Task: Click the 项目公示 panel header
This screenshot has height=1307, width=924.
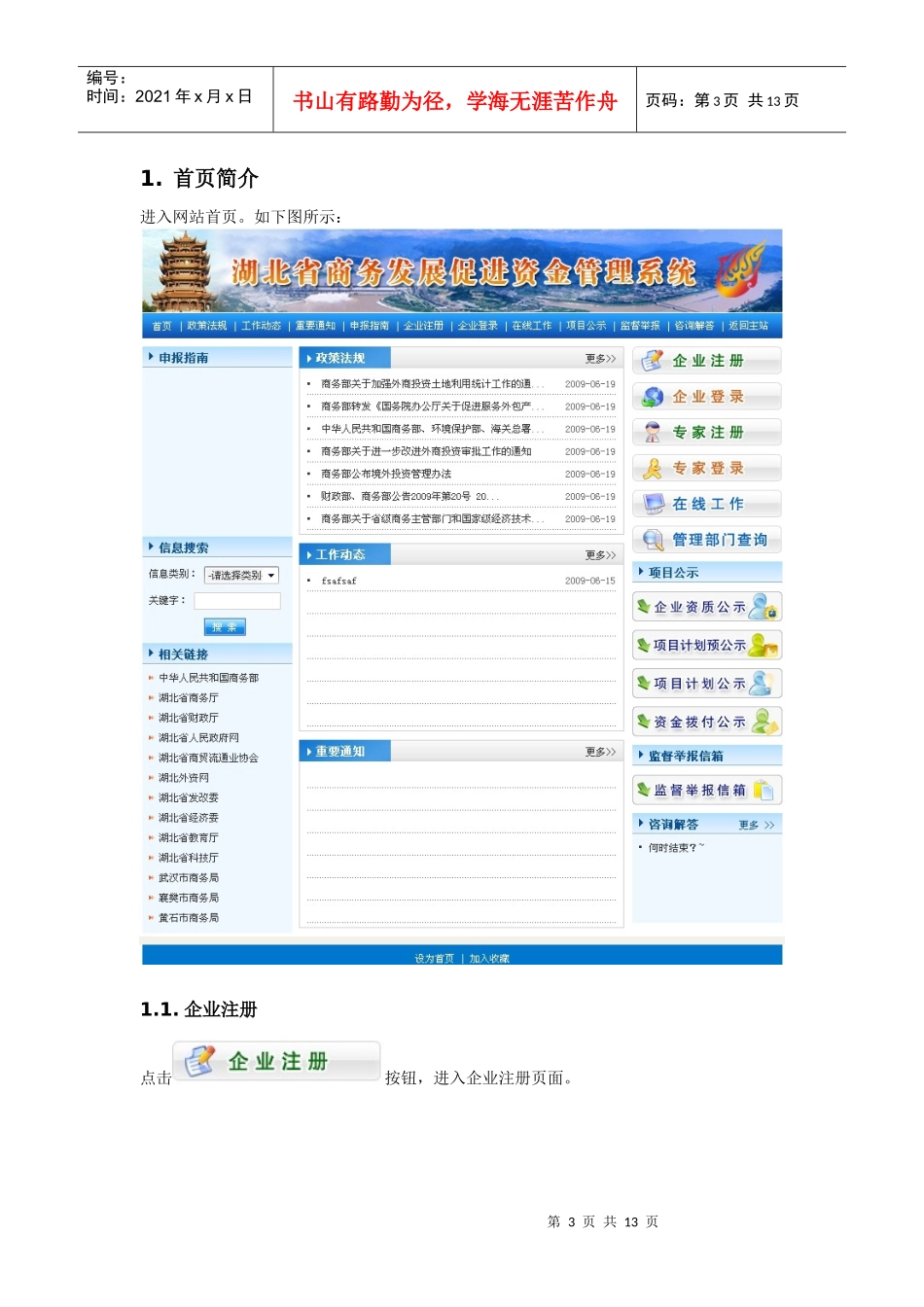Action: click(707, 573)
